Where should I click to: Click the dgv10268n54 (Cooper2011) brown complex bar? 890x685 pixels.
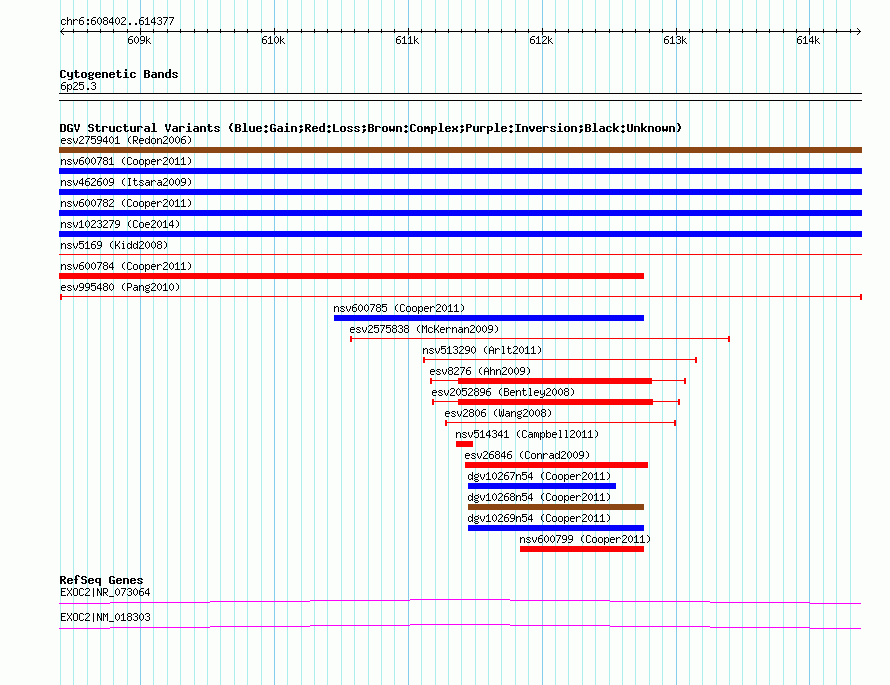[556, 507]
